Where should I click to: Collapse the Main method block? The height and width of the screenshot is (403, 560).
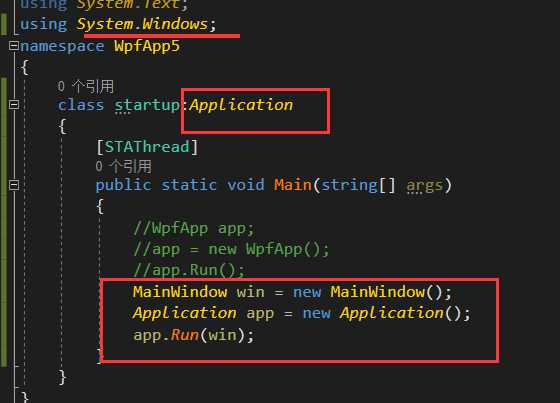click(x=14, y=185)
